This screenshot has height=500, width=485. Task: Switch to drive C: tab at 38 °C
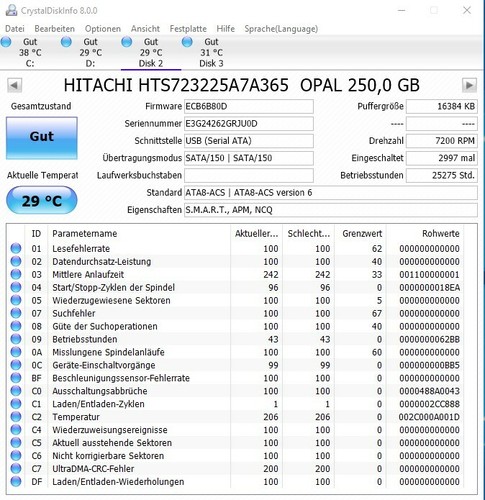(30, 52)
